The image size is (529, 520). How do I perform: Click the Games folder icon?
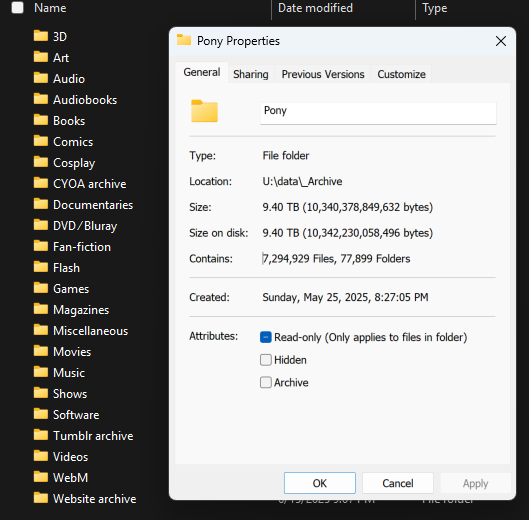pyautogui.click(x=41, y=288)
